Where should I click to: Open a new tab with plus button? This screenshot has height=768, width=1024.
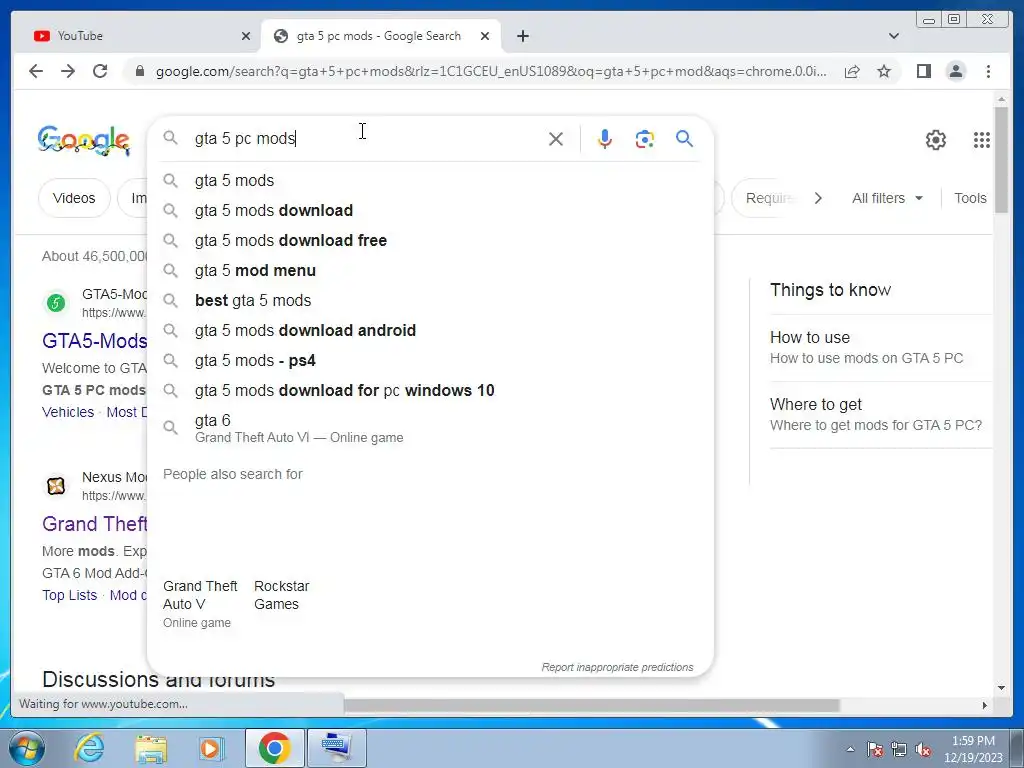522,36
